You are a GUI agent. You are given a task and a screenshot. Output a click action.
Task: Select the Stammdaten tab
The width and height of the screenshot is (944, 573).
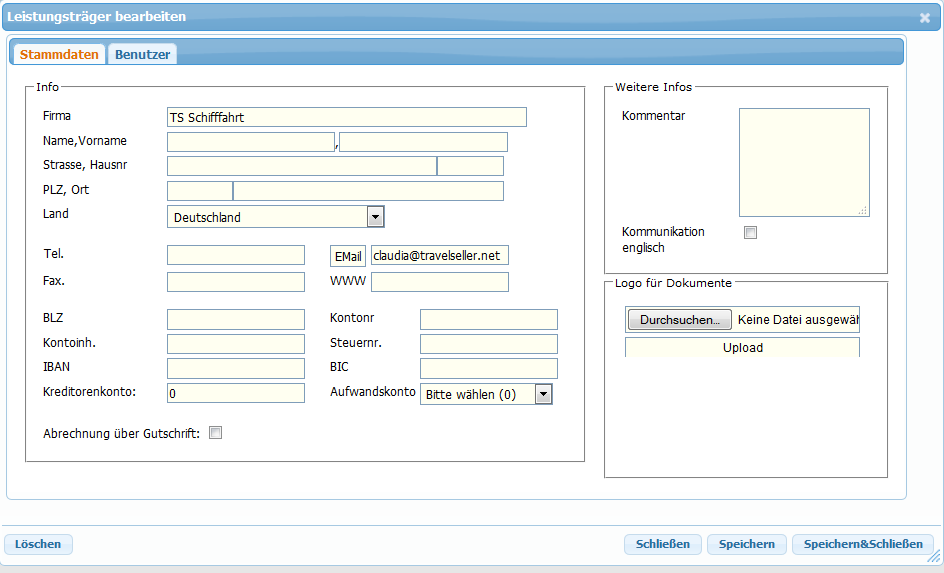point(59,54)
